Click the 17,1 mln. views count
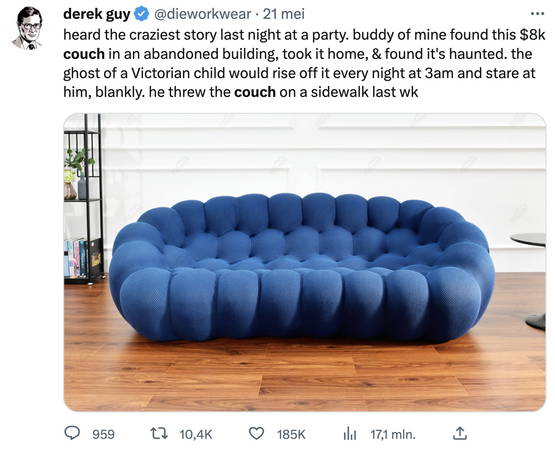 (x=393, y=434)
